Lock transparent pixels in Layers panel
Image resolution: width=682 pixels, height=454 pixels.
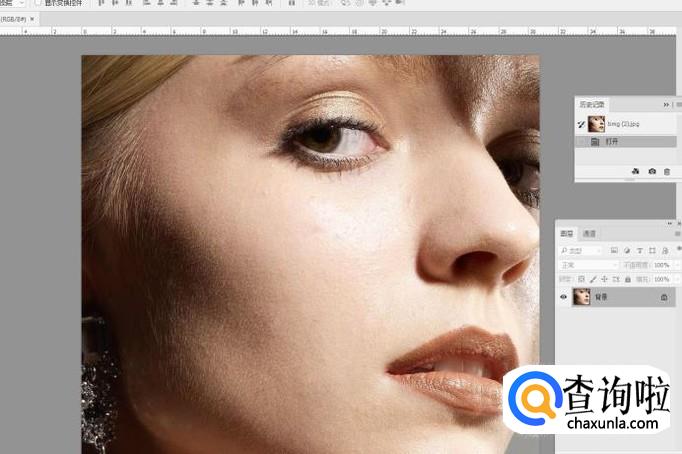click(x=582, y=279)
